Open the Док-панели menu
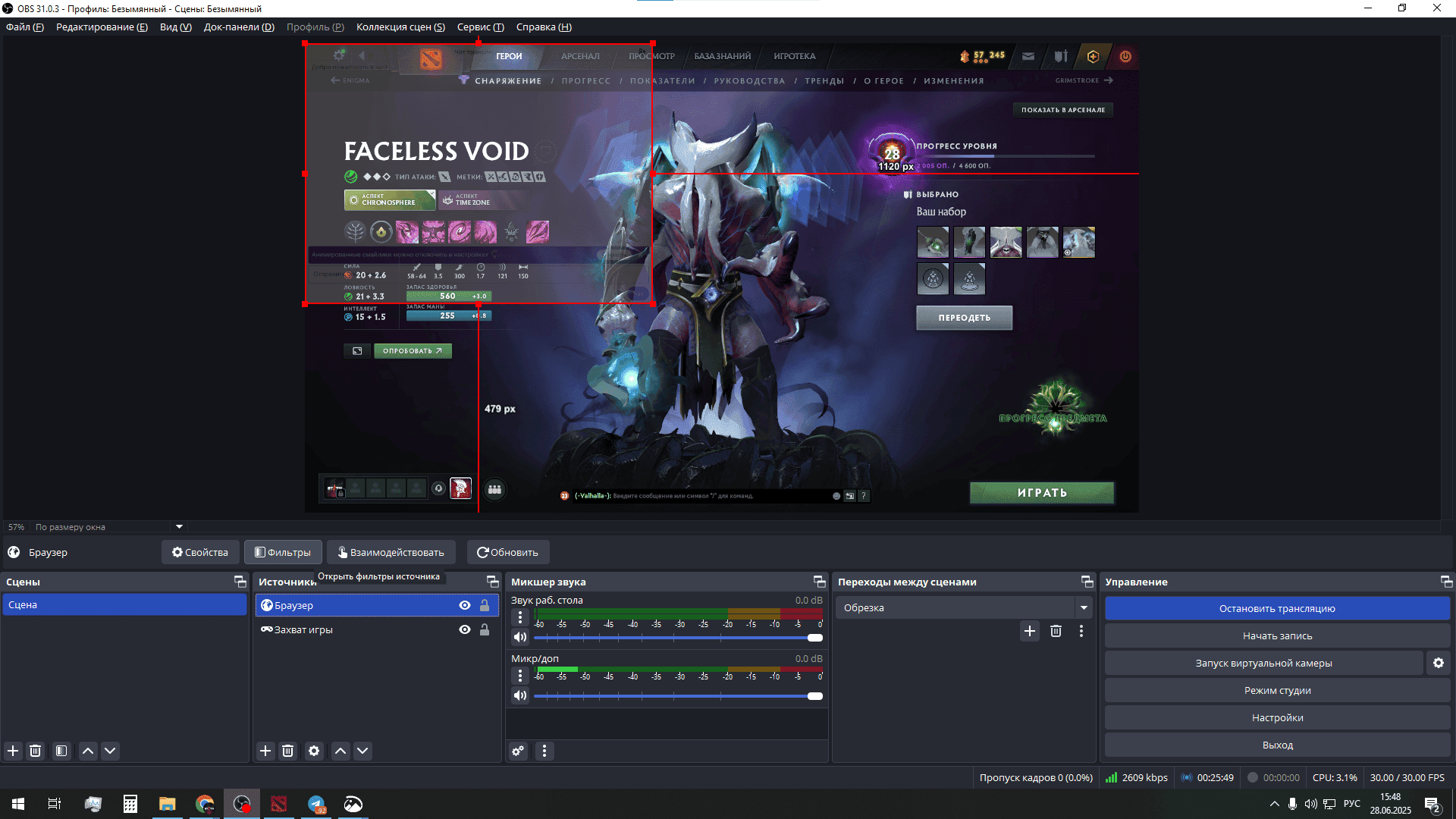The width and height of the screenshot is (1456, 819). 239,27
